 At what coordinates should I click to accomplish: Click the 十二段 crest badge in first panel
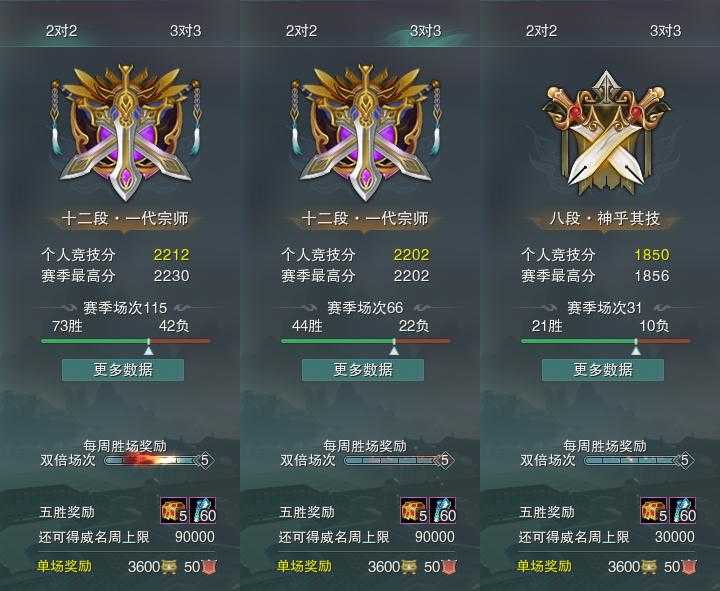click(125, 132)
